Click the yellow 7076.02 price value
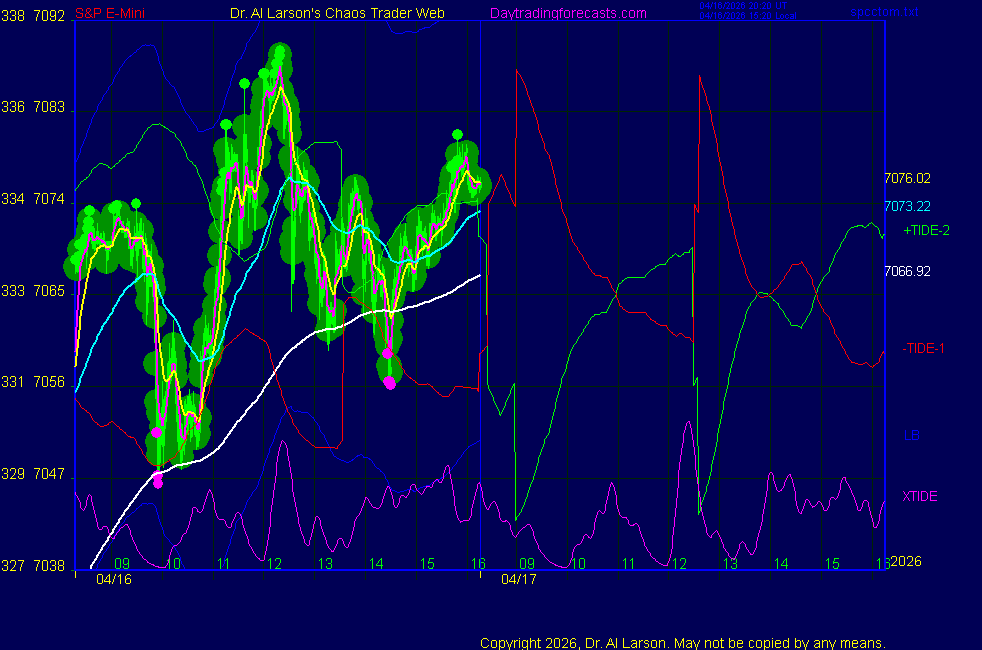The width and height of the screenshot is (982, 650). coord(907,179)
